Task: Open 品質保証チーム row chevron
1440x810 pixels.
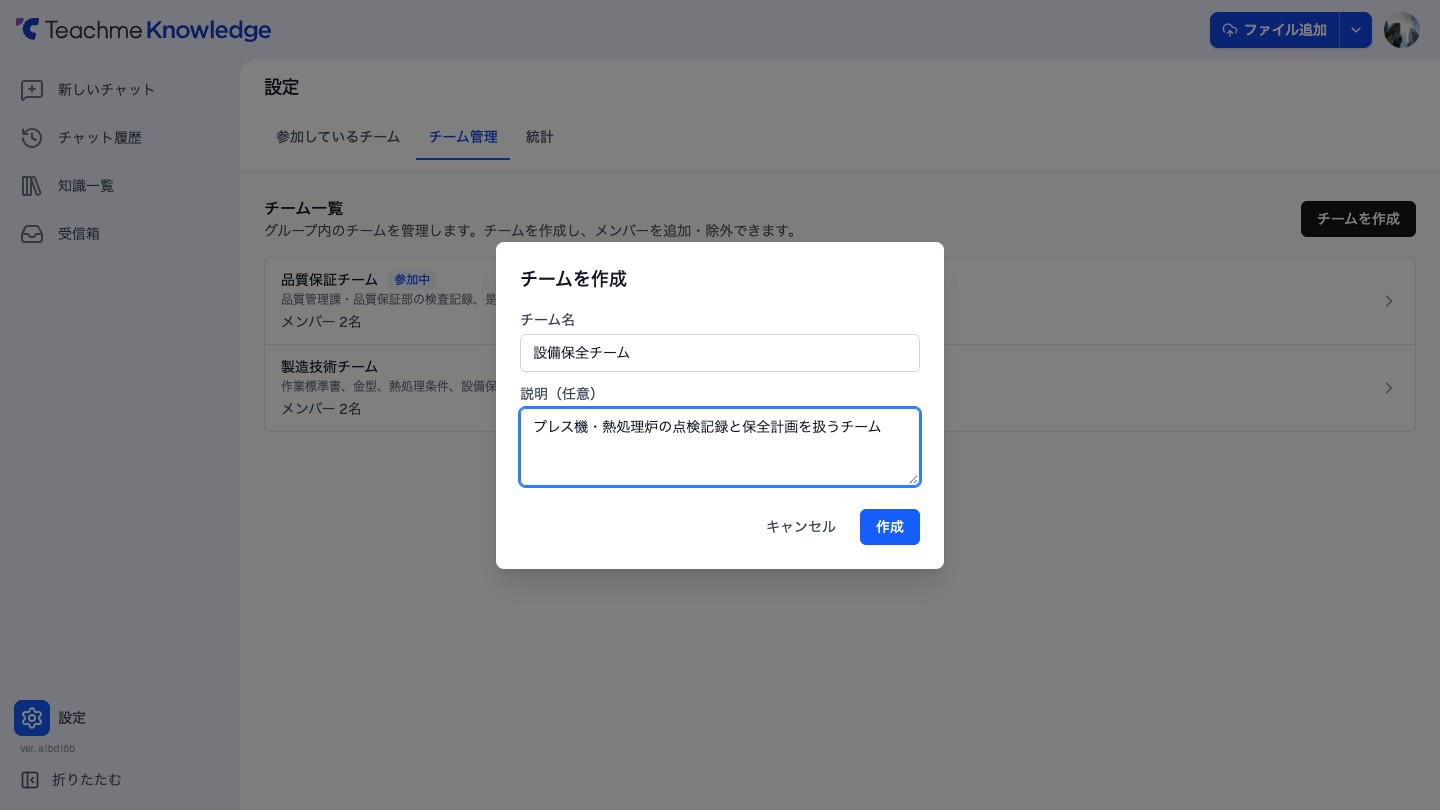Action: point(1389,301)
